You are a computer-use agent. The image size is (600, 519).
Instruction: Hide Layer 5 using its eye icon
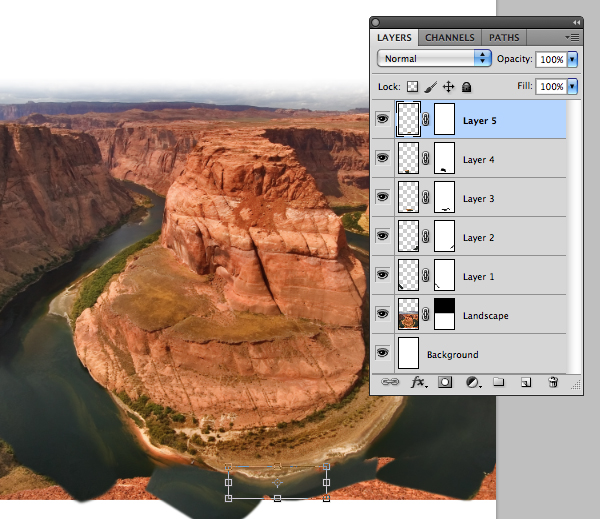382,119
